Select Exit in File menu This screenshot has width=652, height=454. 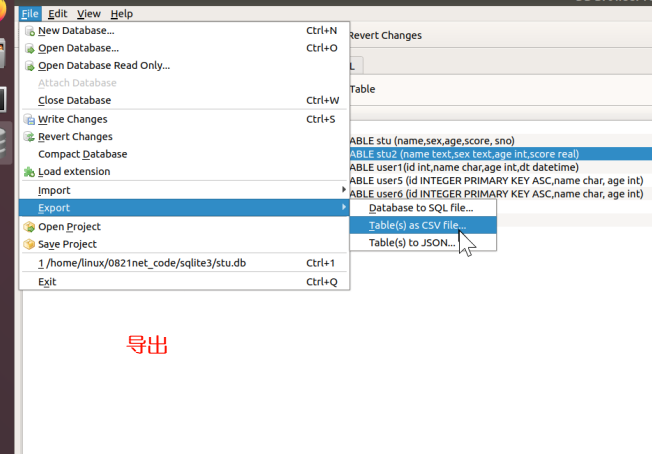pyautogui.click(x=184, y=281)
